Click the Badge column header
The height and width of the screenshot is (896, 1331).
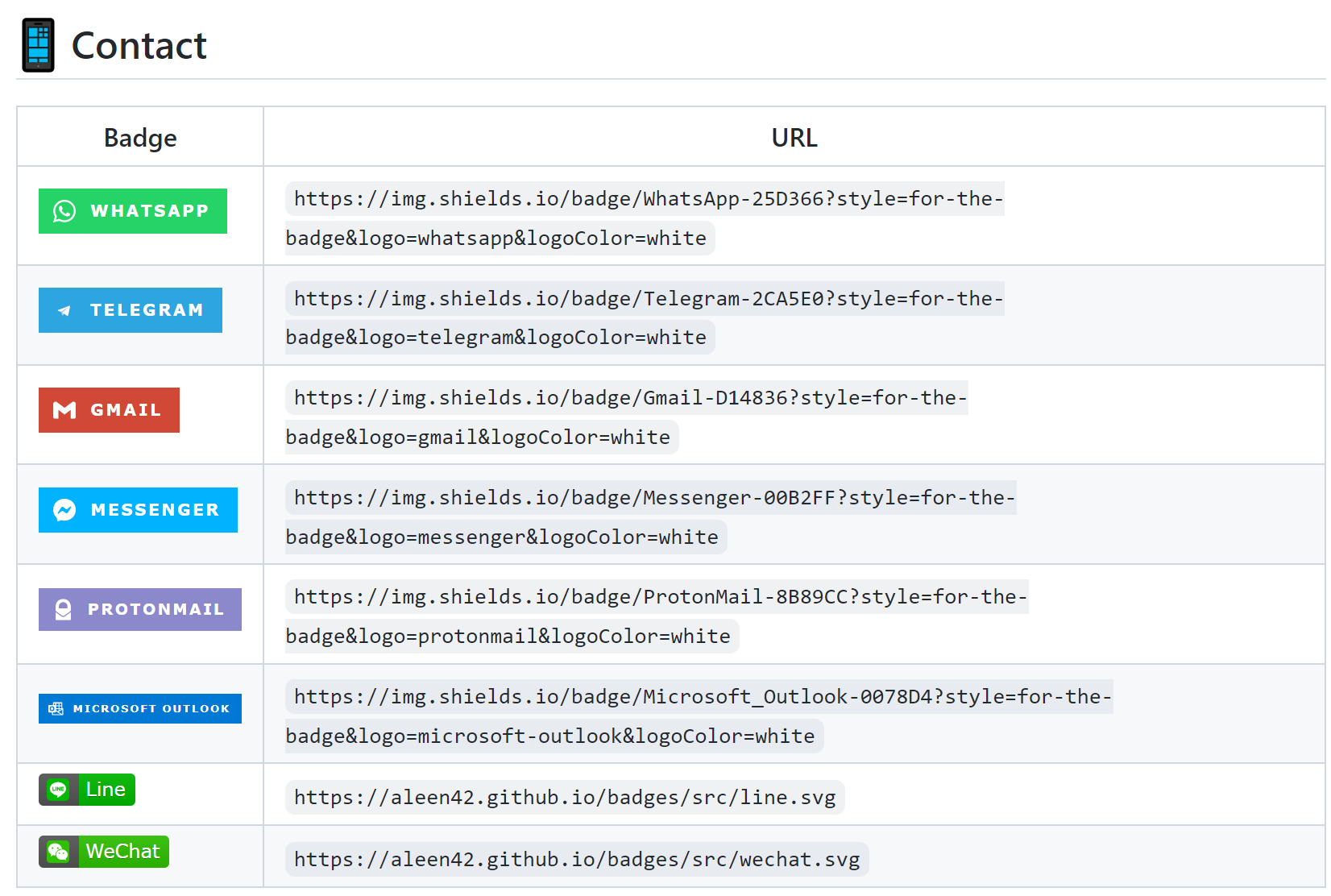(139, 137)
